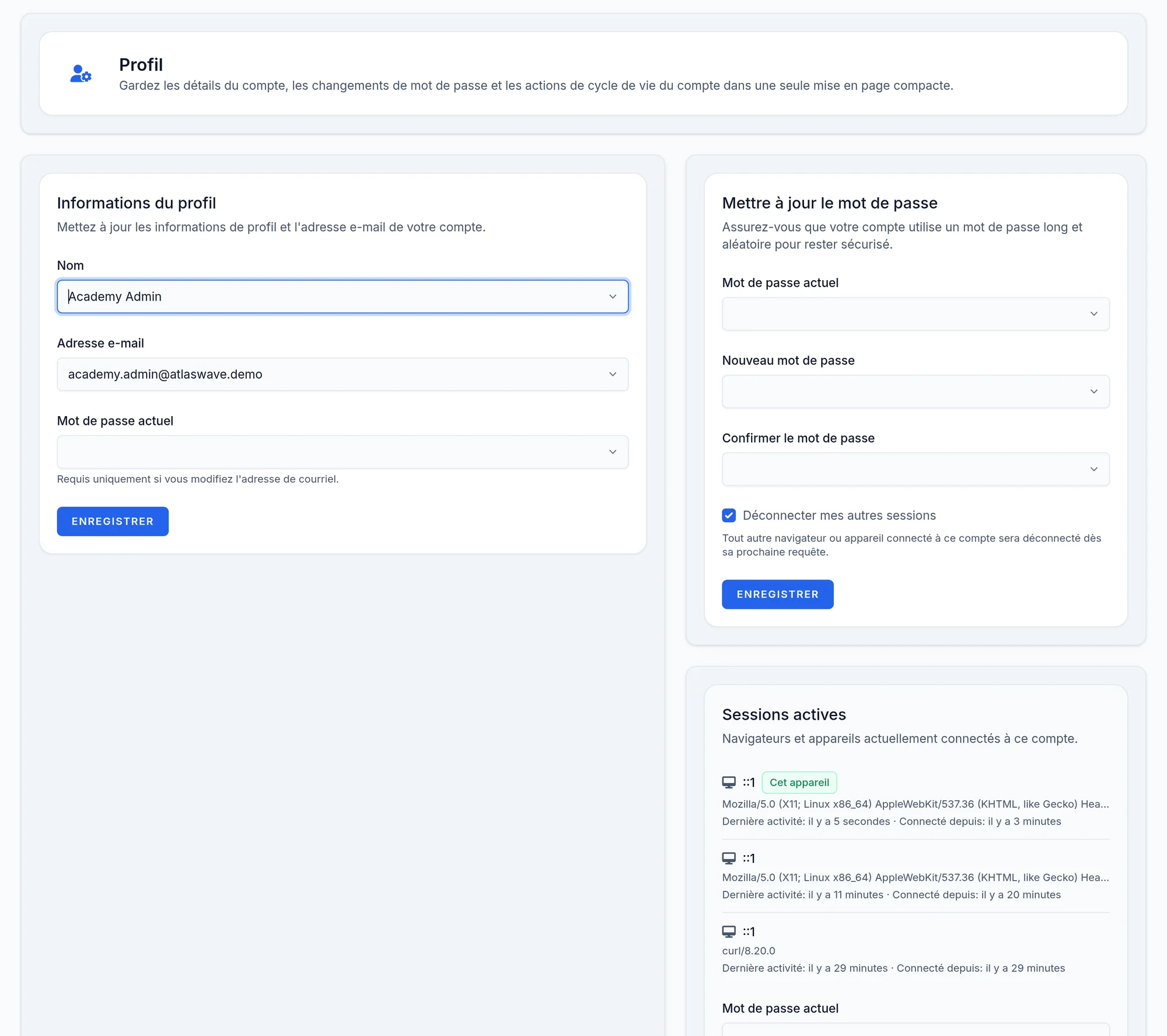This screenshot has height=1036, width=1167.
Task: Click monitor icon of 11 minutes session
Action: 729,858
